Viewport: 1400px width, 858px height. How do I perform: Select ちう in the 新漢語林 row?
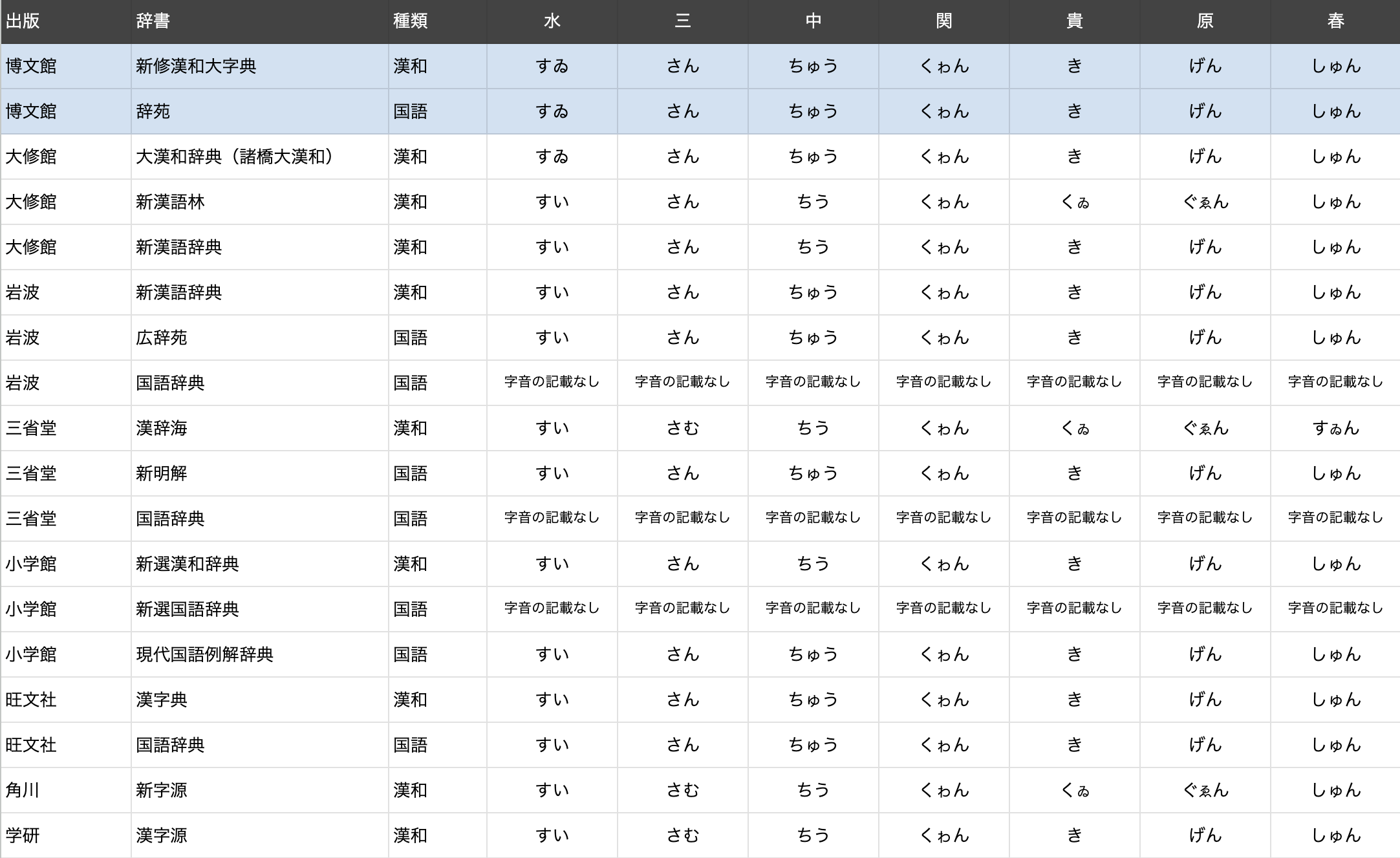click(813, 202)
